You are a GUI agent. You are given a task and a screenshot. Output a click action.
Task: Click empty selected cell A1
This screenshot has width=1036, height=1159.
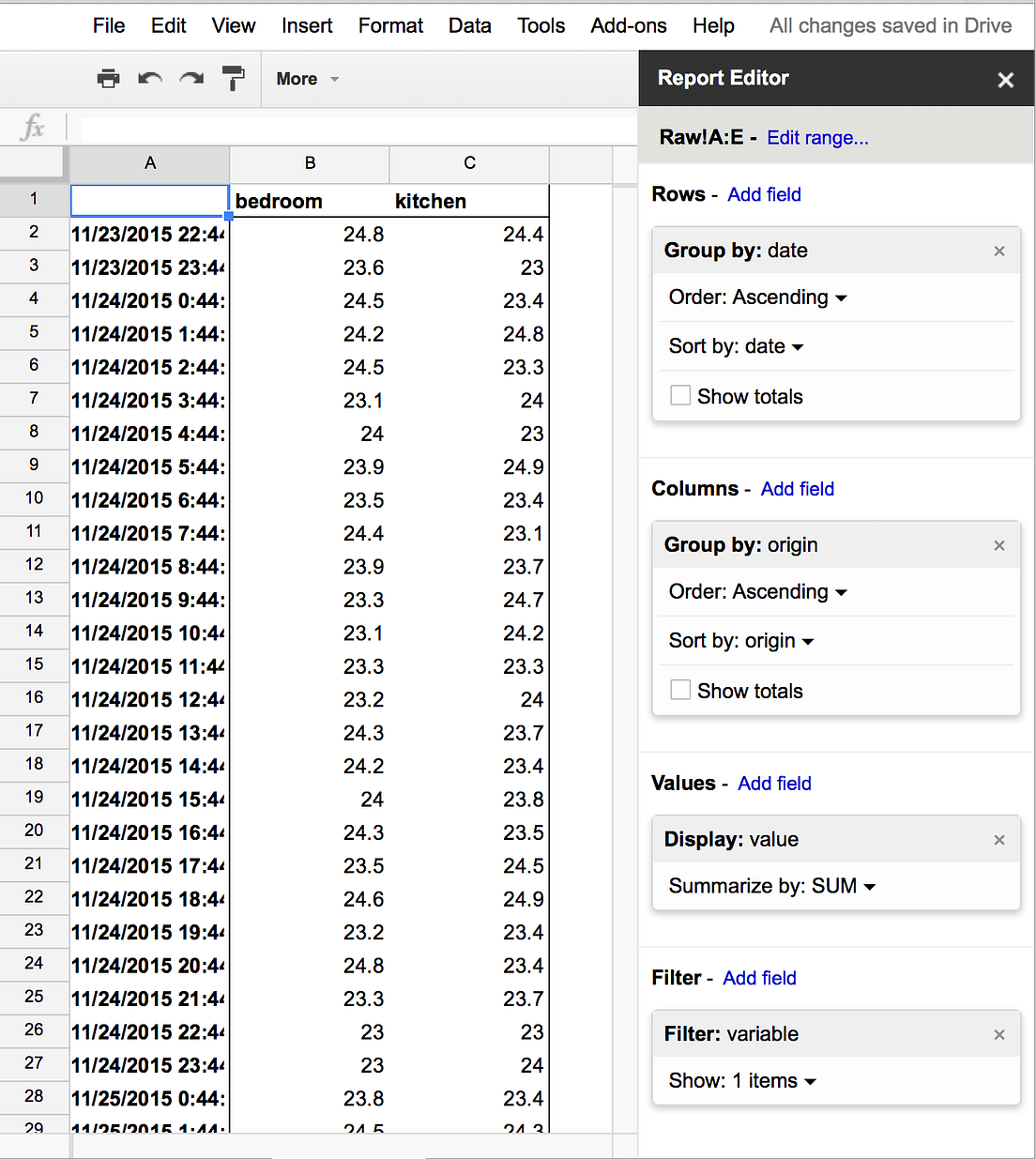point(149,200)
